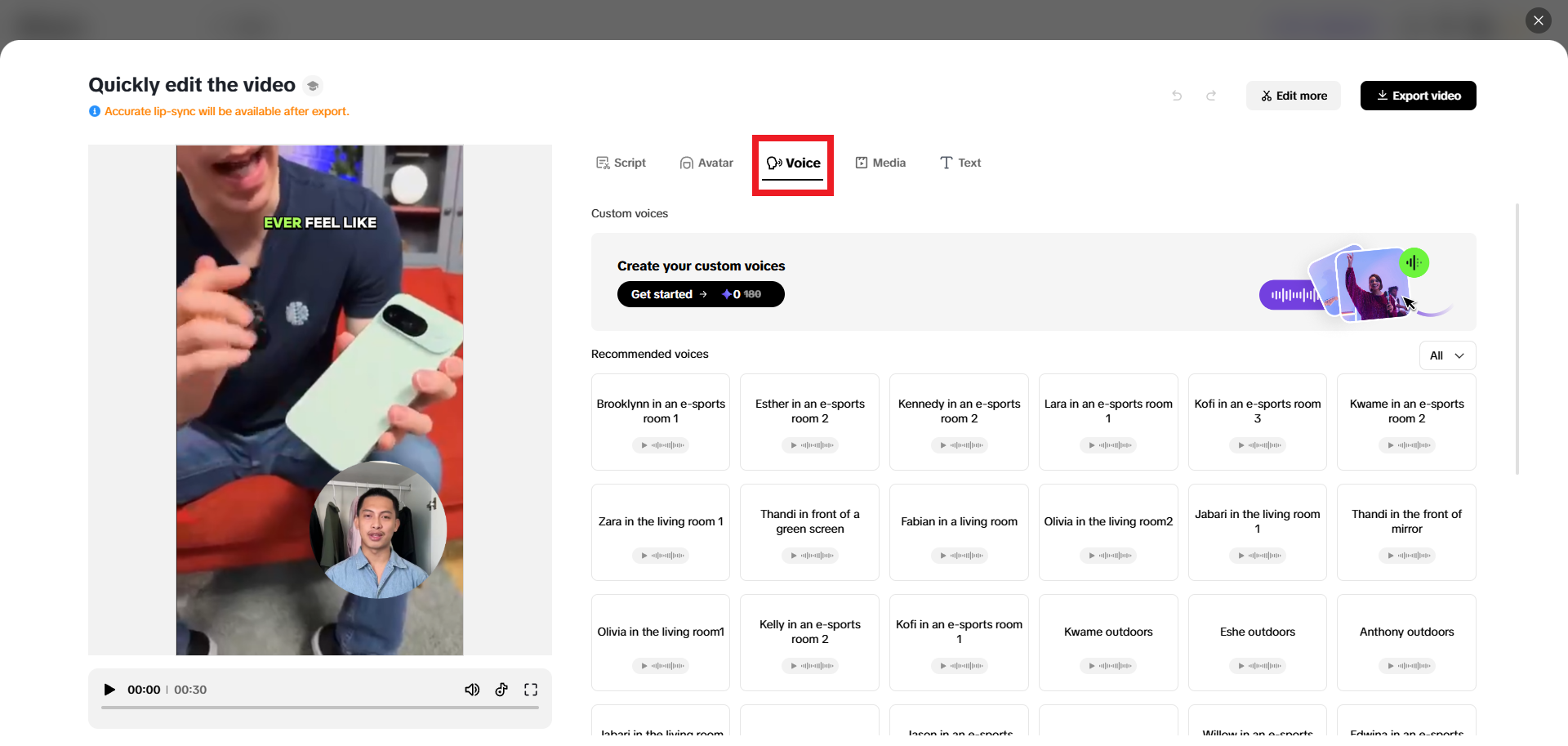The width and height of the screenshot is (1568, 746).
Task: Play Brooklynn in an e-sports room 1 sample
Action: 661,445
